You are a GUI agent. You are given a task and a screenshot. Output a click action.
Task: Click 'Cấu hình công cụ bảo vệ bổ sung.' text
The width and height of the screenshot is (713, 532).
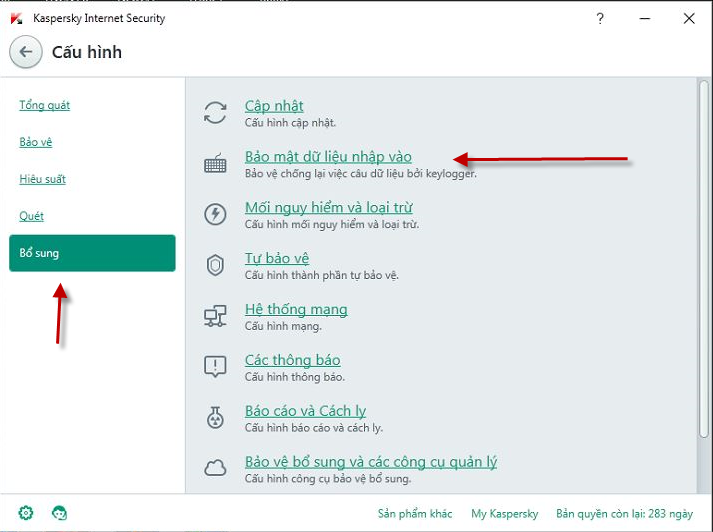point(328,479)
